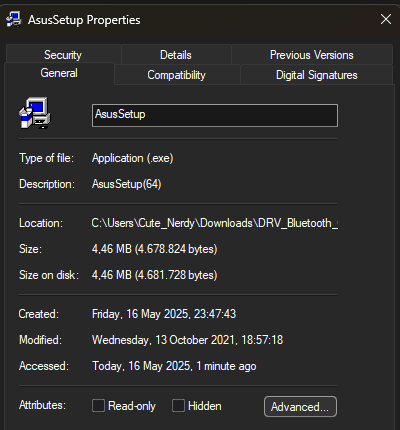Screen dimensions: 400x430
Task: Click the size value '4,46 MB (4.678.824 bytes)'
Action: (x=155, y=249)
